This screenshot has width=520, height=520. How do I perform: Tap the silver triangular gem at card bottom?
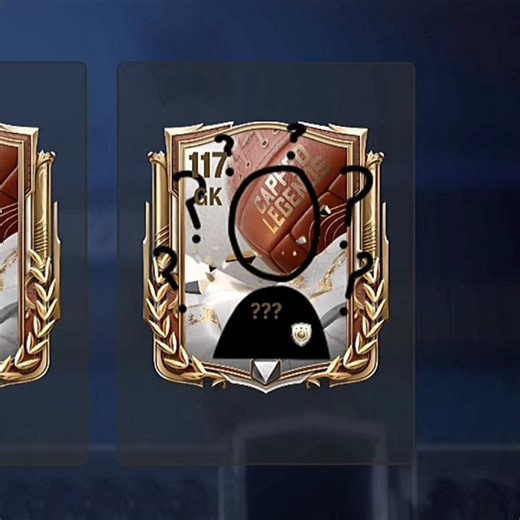click(x=264, y=372)
